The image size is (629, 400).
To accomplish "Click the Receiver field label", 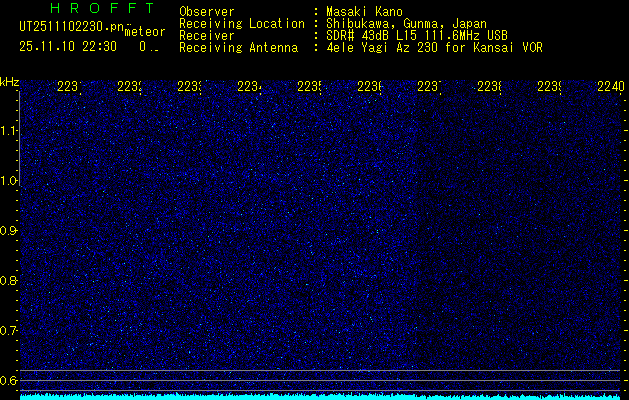I will [207, 36].
